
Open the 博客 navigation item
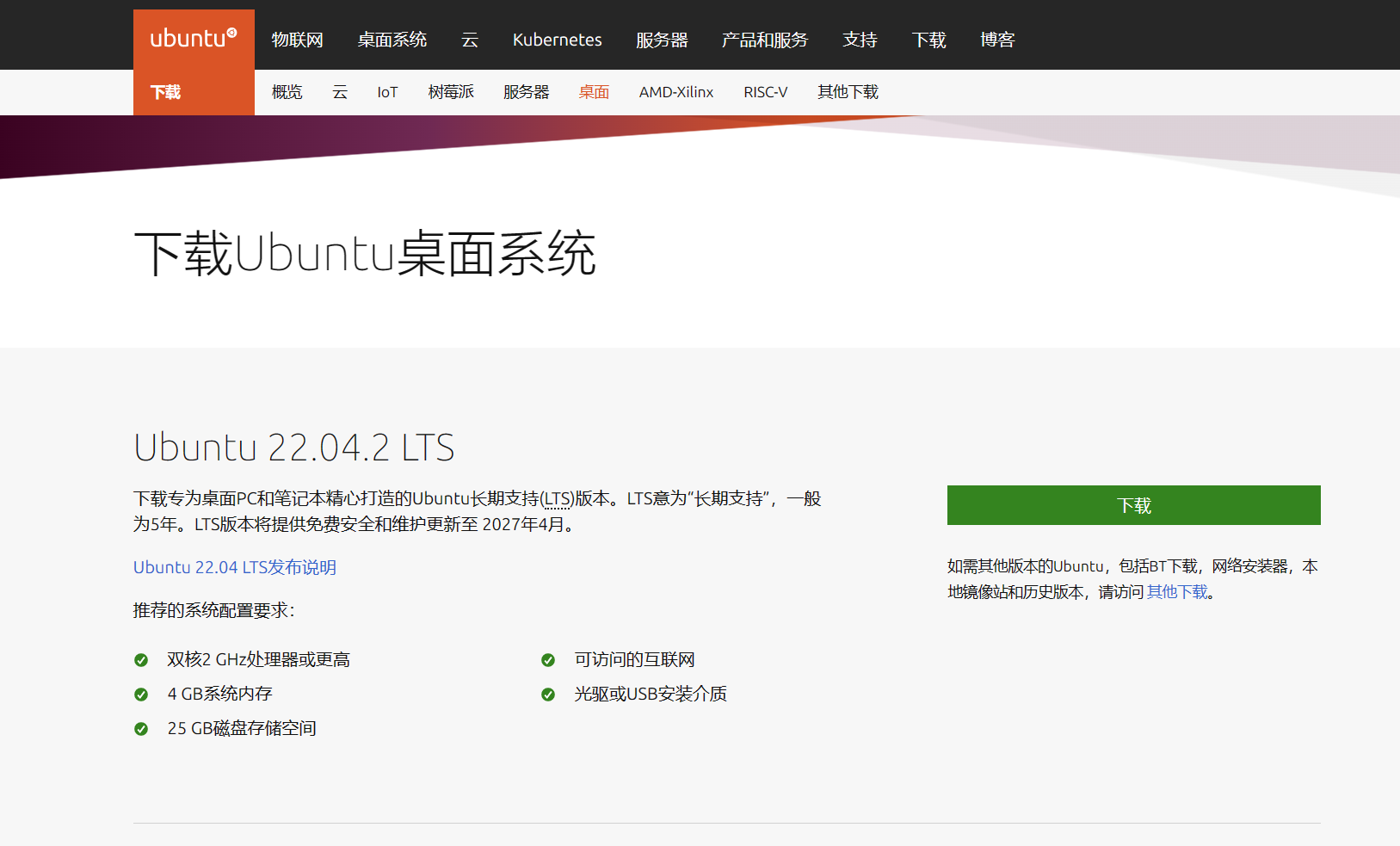(x=997, y=40)
